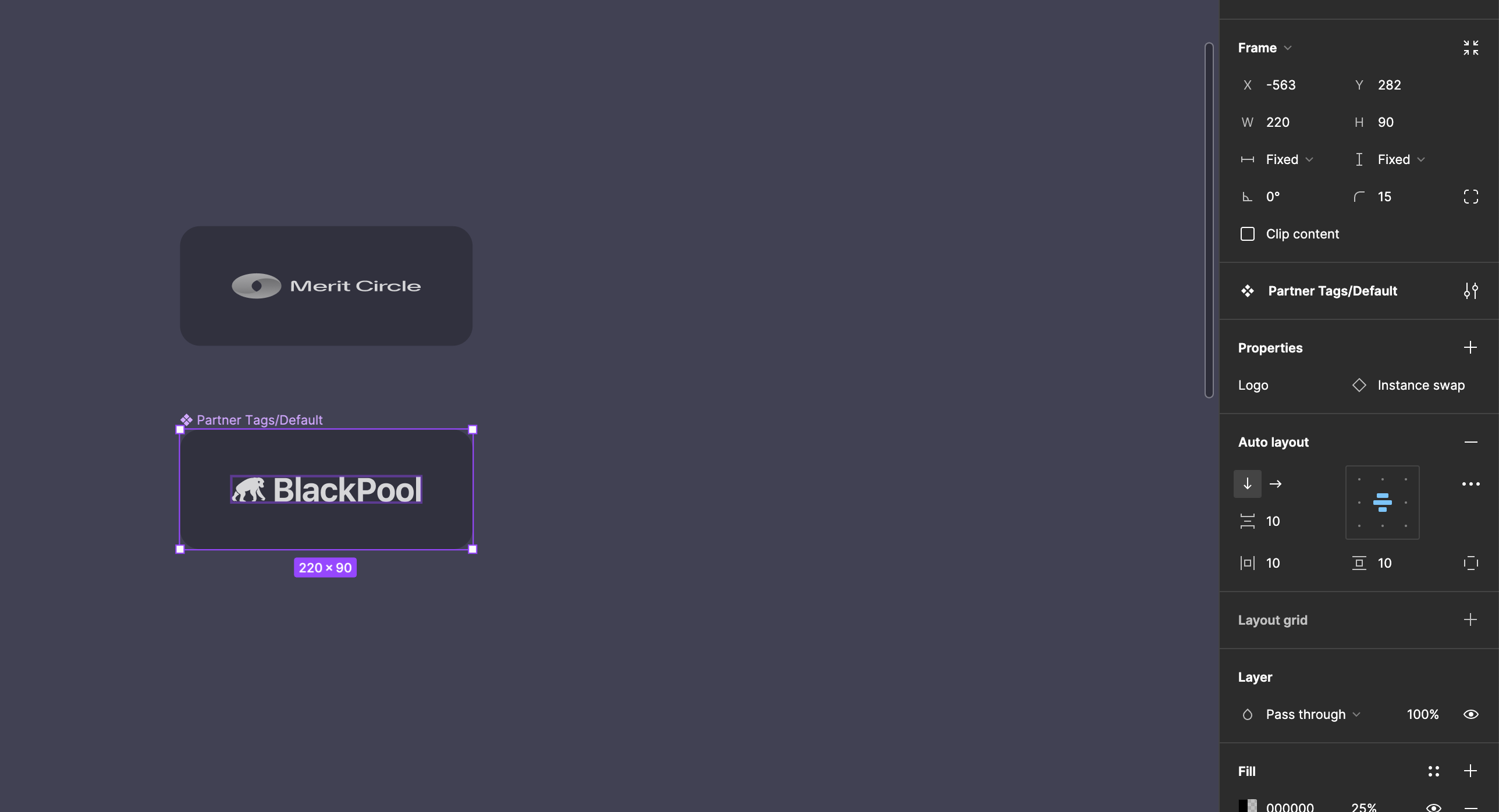Enable the Clip content checkbox
The width and height of the screenshot is (1499, 812).
click(1247, 234)
